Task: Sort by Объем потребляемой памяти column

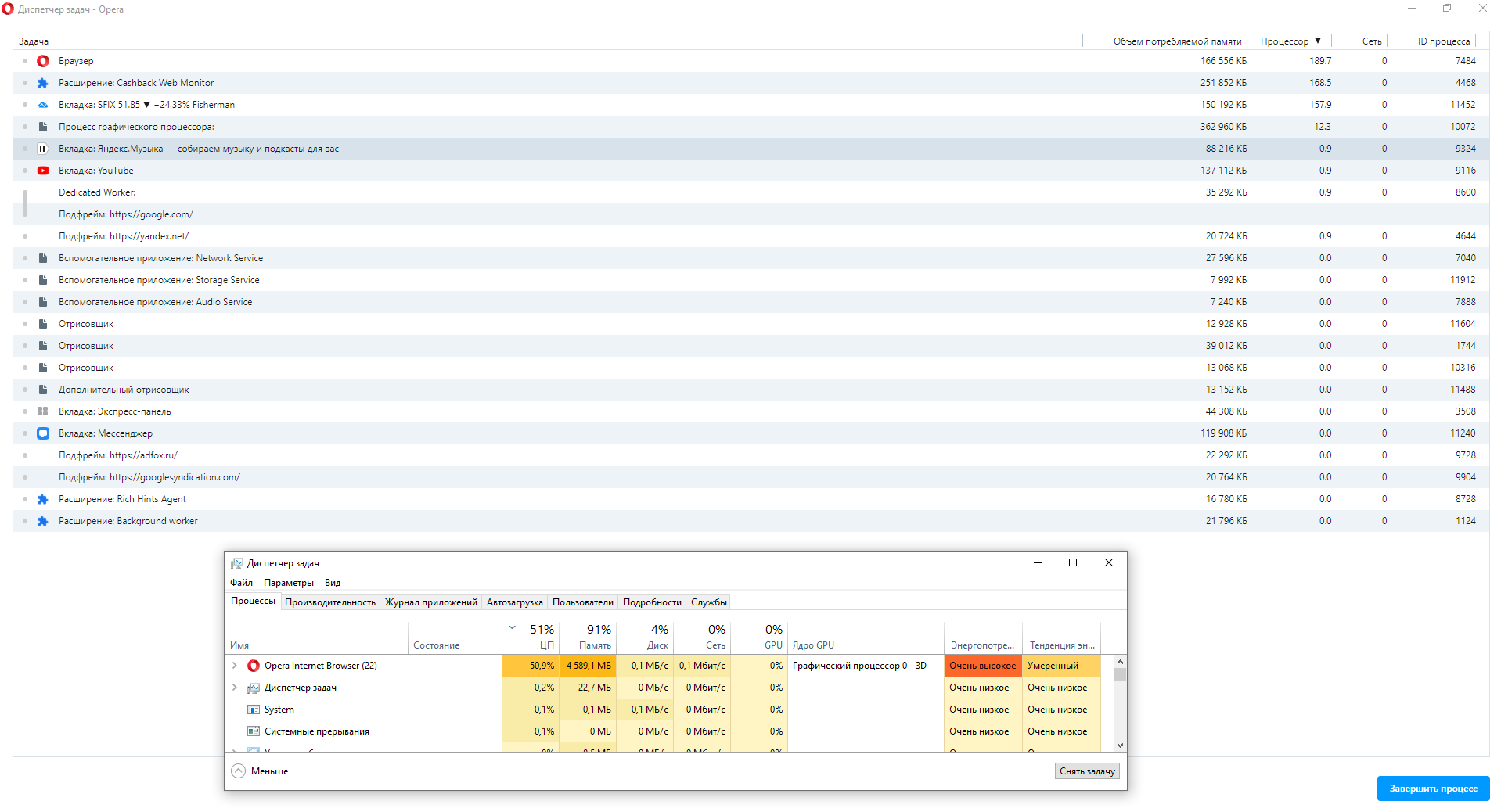Action: pyautogui.click(x=1166, y=41)
